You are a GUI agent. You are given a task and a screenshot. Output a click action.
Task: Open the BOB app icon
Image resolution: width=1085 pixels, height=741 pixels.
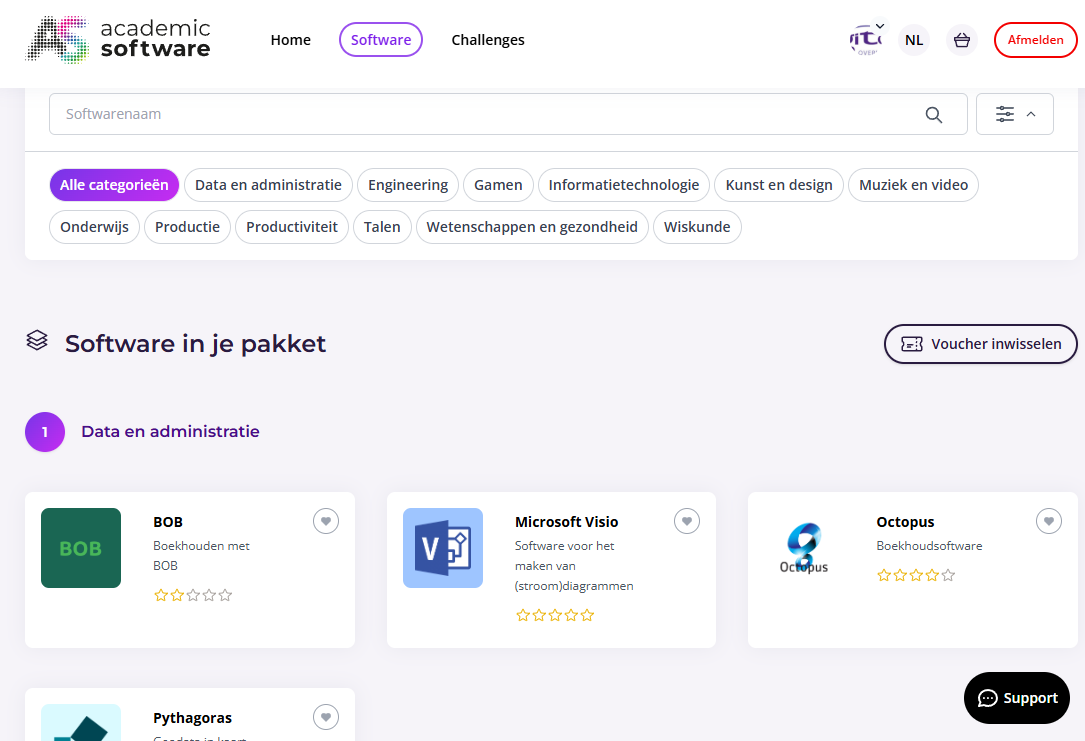click(x=81, y=548)
